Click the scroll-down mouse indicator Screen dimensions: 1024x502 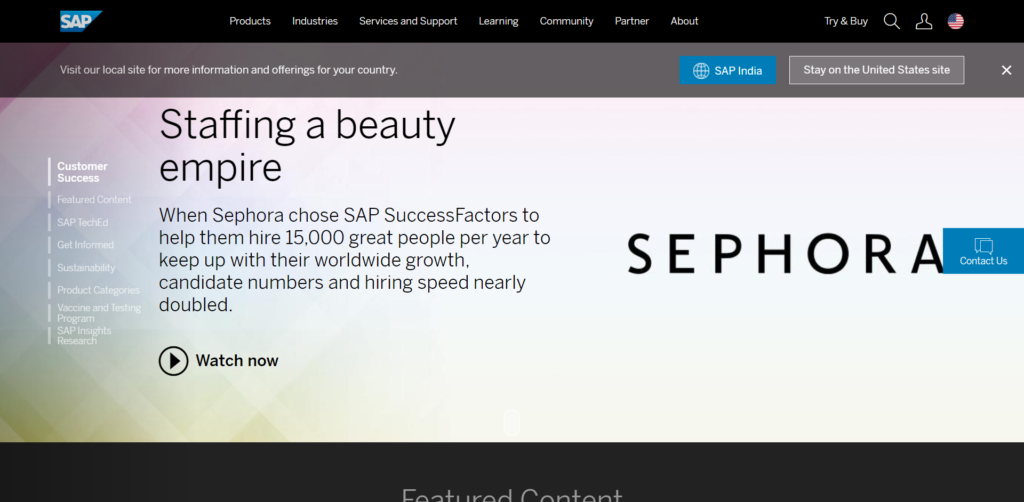click(x=511, y=422)
